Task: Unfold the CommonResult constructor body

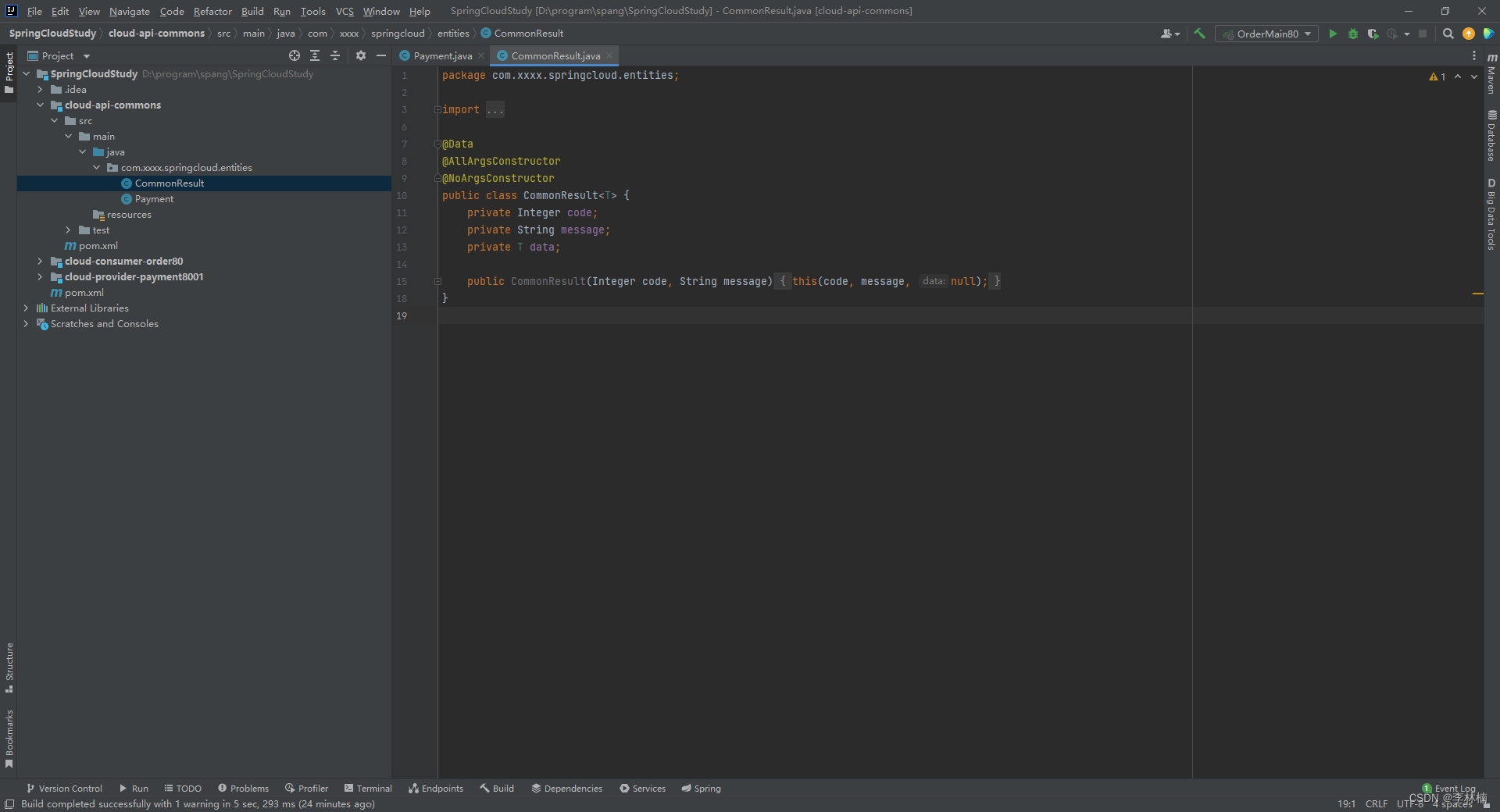Action: click(x=437, y=281)
